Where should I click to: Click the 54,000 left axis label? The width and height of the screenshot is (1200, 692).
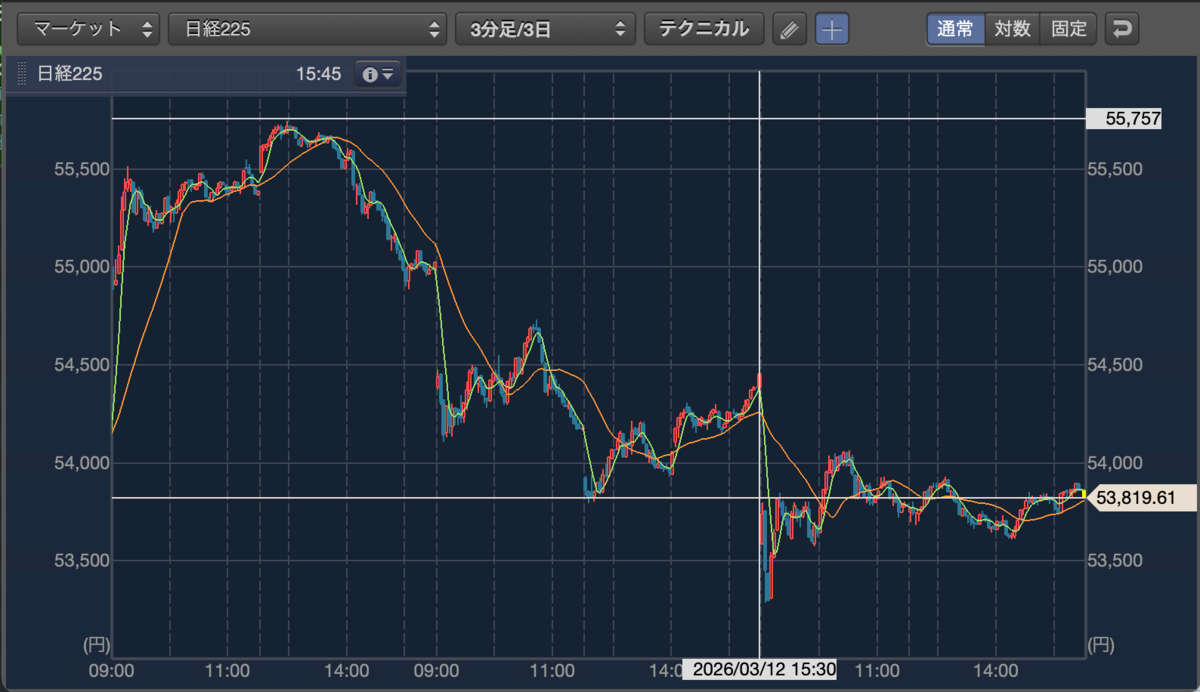pos(81,463)
